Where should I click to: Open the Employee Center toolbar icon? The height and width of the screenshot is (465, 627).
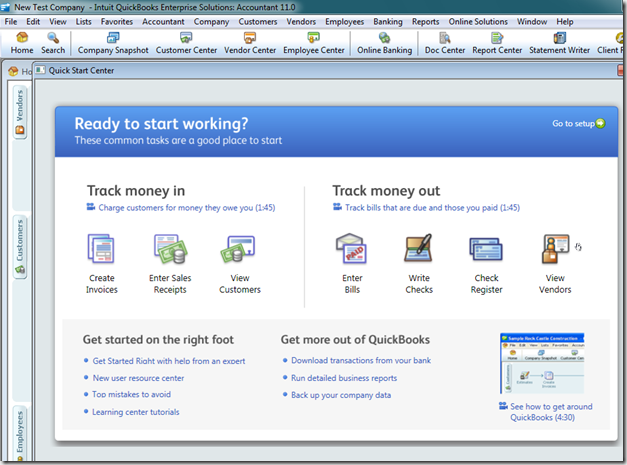tap(314, 43)
